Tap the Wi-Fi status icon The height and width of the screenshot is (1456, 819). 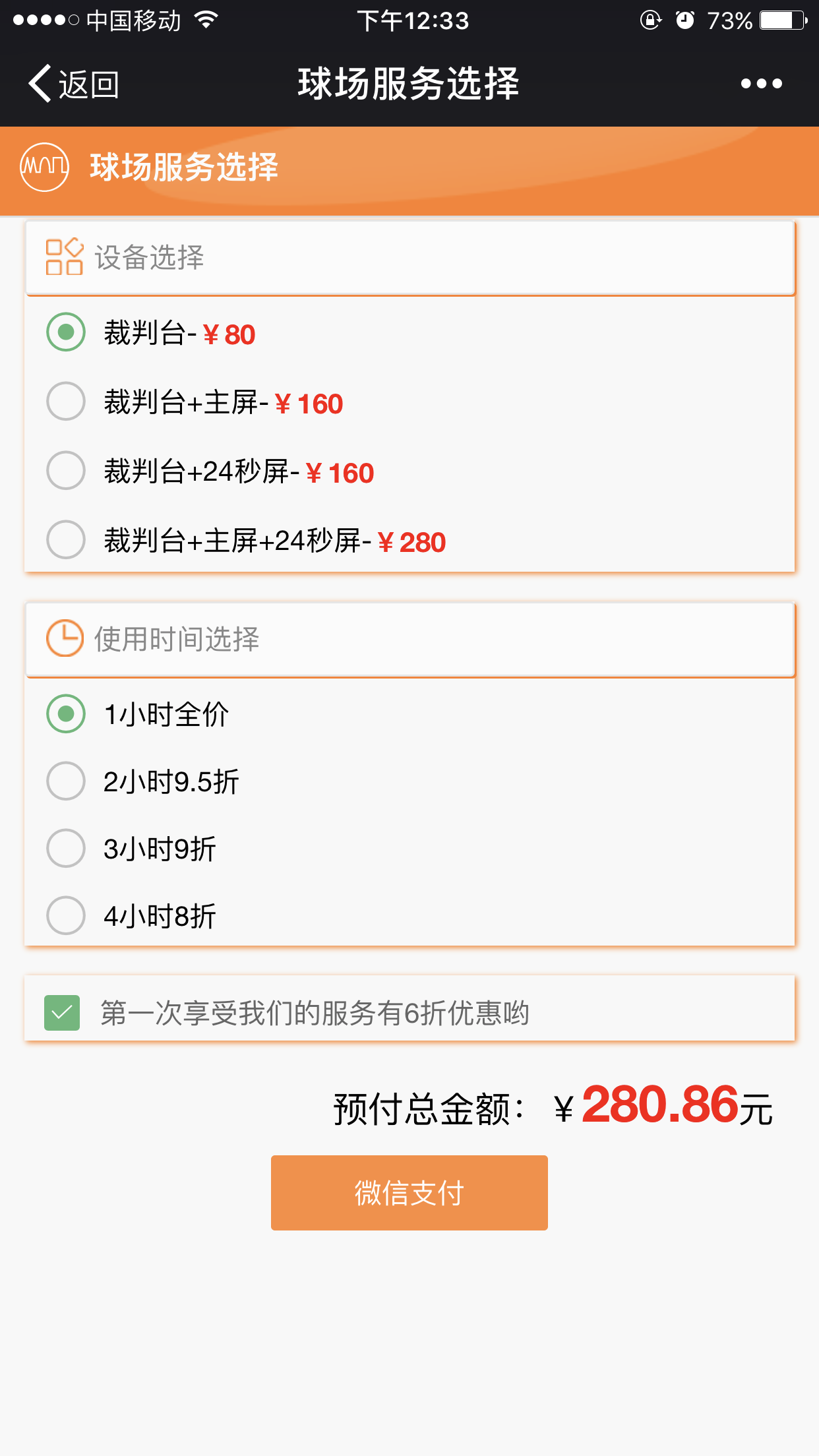pos(206,20)
